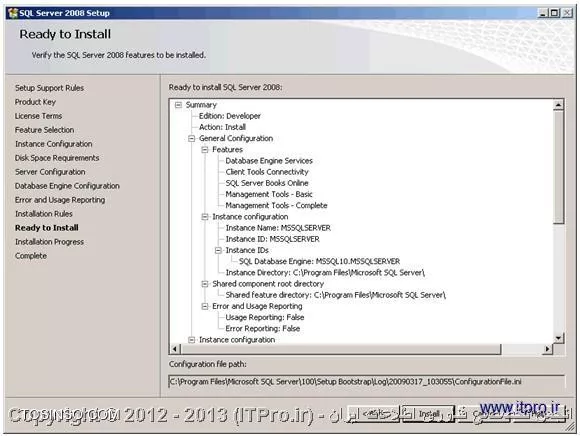Select Installation Progress step
This screenshot has height=436, width=580.
[49, 242]
